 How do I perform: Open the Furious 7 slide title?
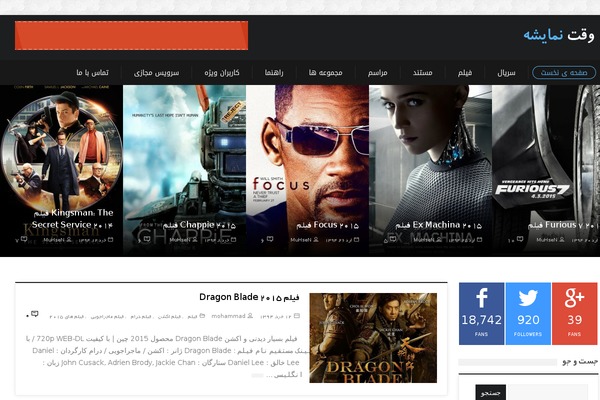[x=563, y=225]
